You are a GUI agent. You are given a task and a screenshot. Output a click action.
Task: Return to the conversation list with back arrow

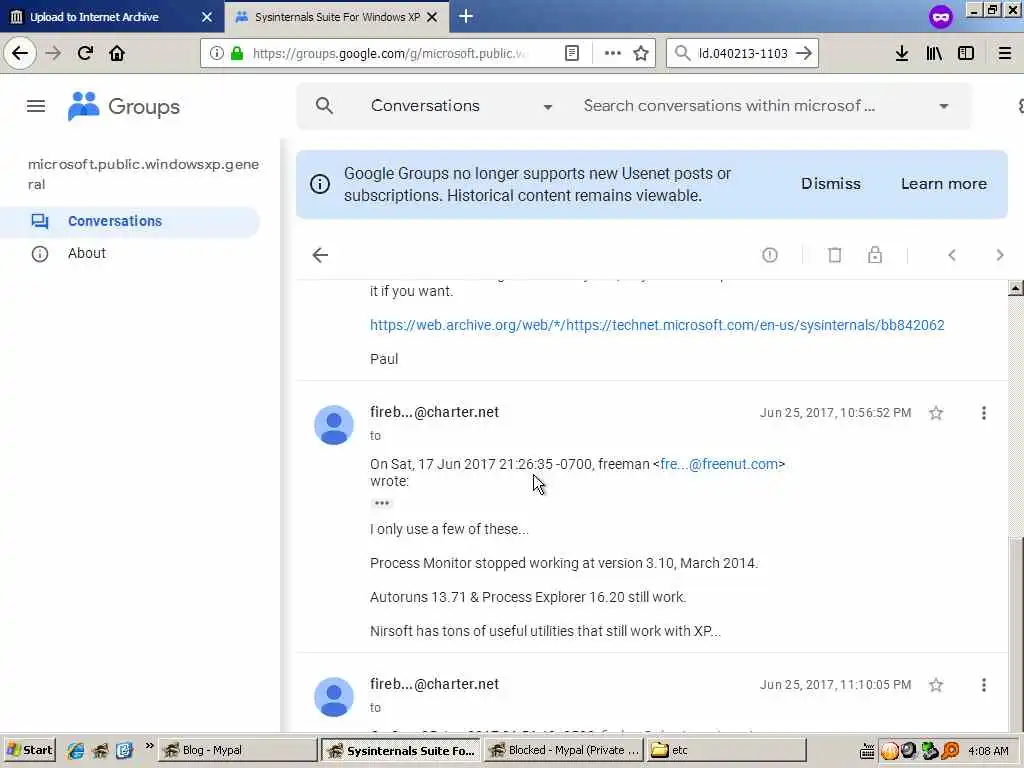point(320,255)
